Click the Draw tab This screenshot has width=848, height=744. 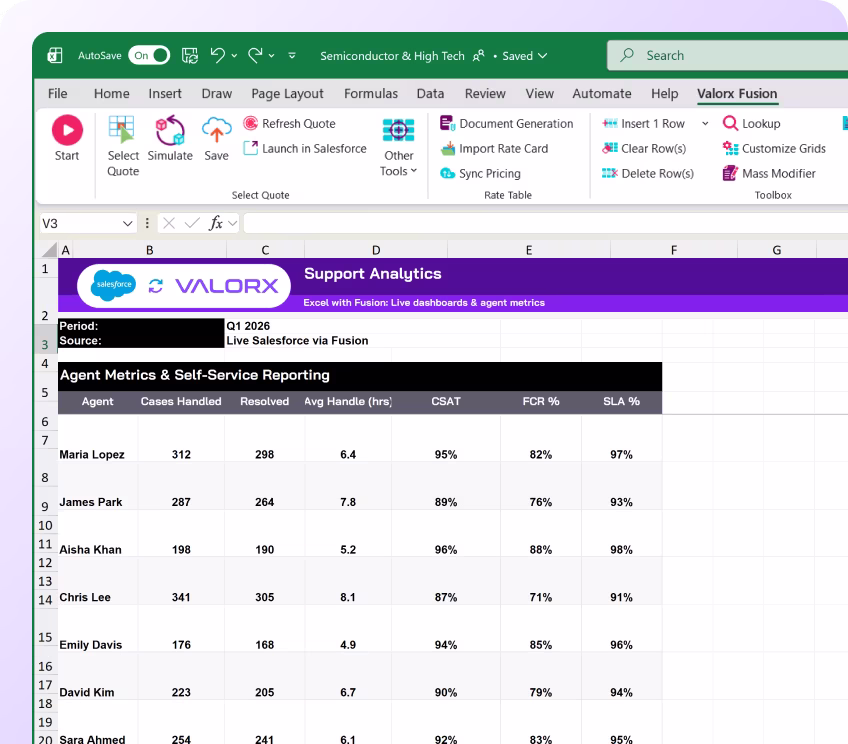tap(216, 94)
